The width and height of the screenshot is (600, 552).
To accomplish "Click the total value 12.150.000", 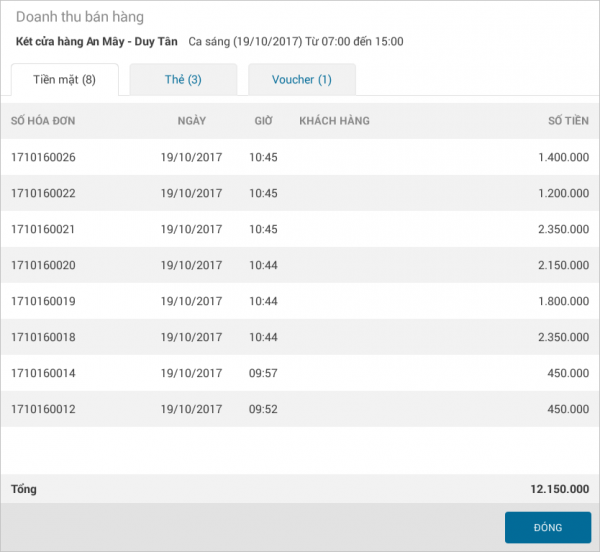I will pos(560,489).
